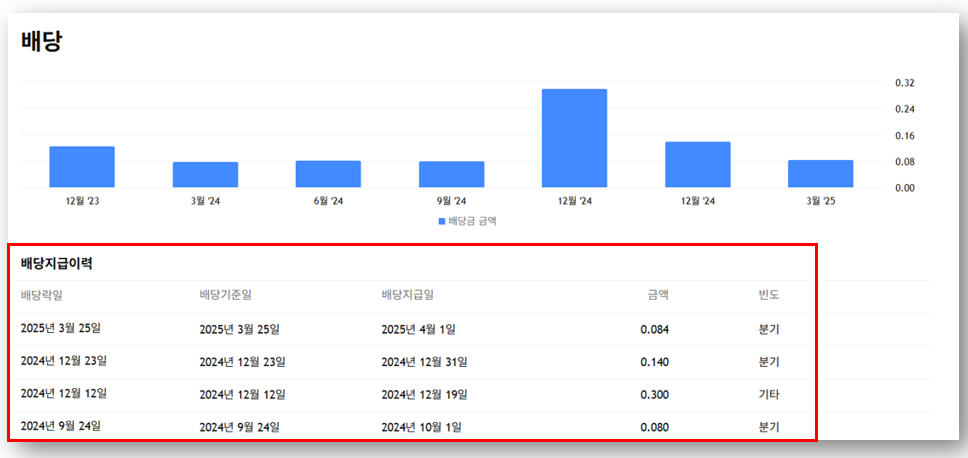
Task: Click payment date 2024년 12월 31일
Action: 425,362
